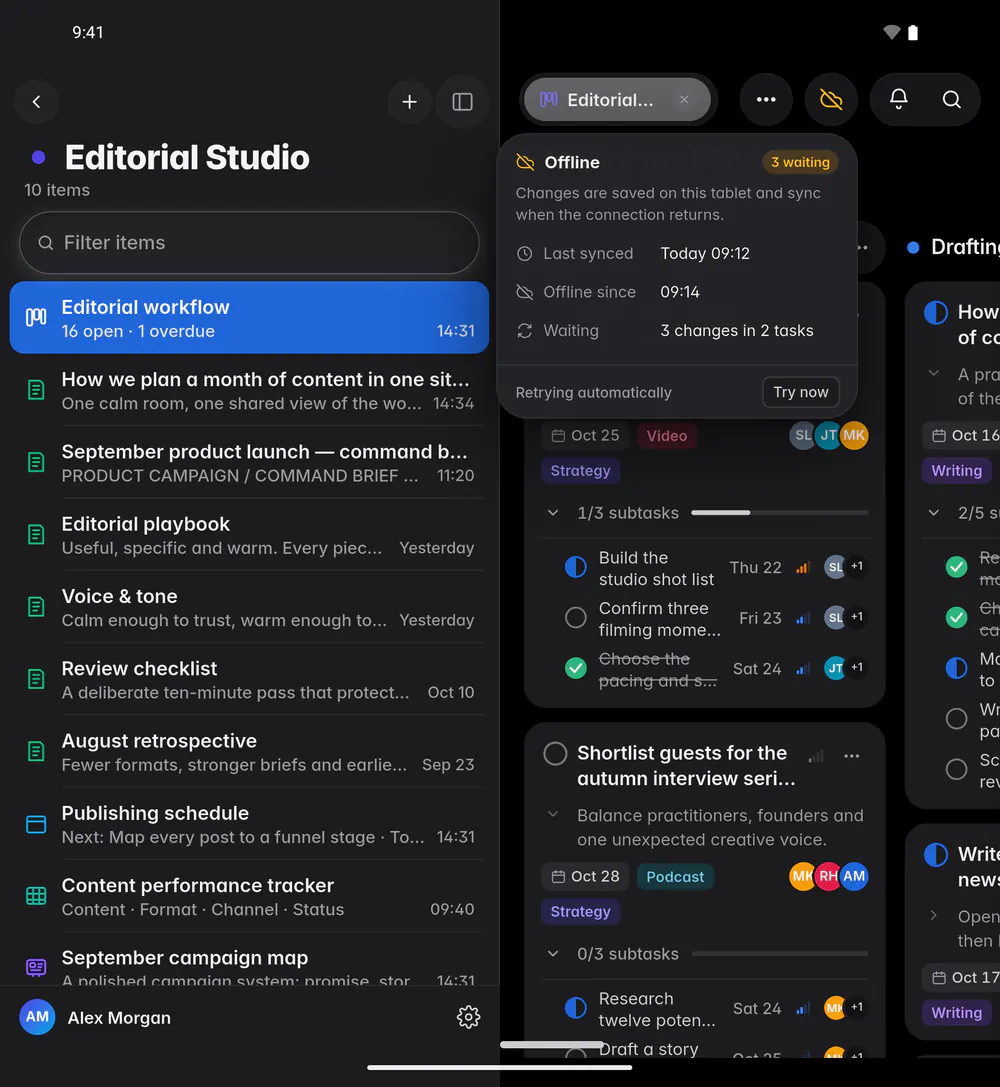Click the Content performance tracker table icon

pyautogui.click(x=36, y=896)
